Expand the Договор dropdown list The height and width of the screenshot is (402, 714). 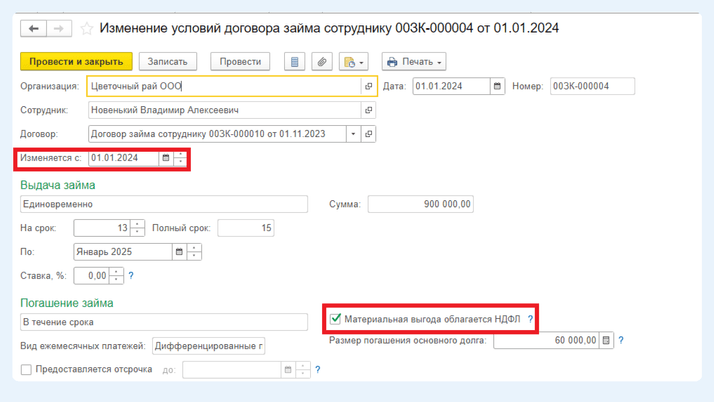(x=352, y=134)
